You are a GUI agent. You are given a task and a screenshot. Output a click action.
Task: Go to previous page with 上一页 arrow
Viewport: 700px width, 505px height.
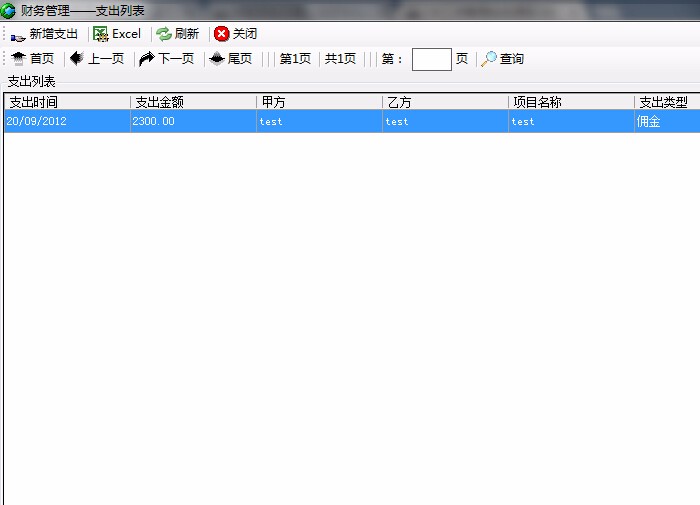pyautogui.click(x=77, y=58)
